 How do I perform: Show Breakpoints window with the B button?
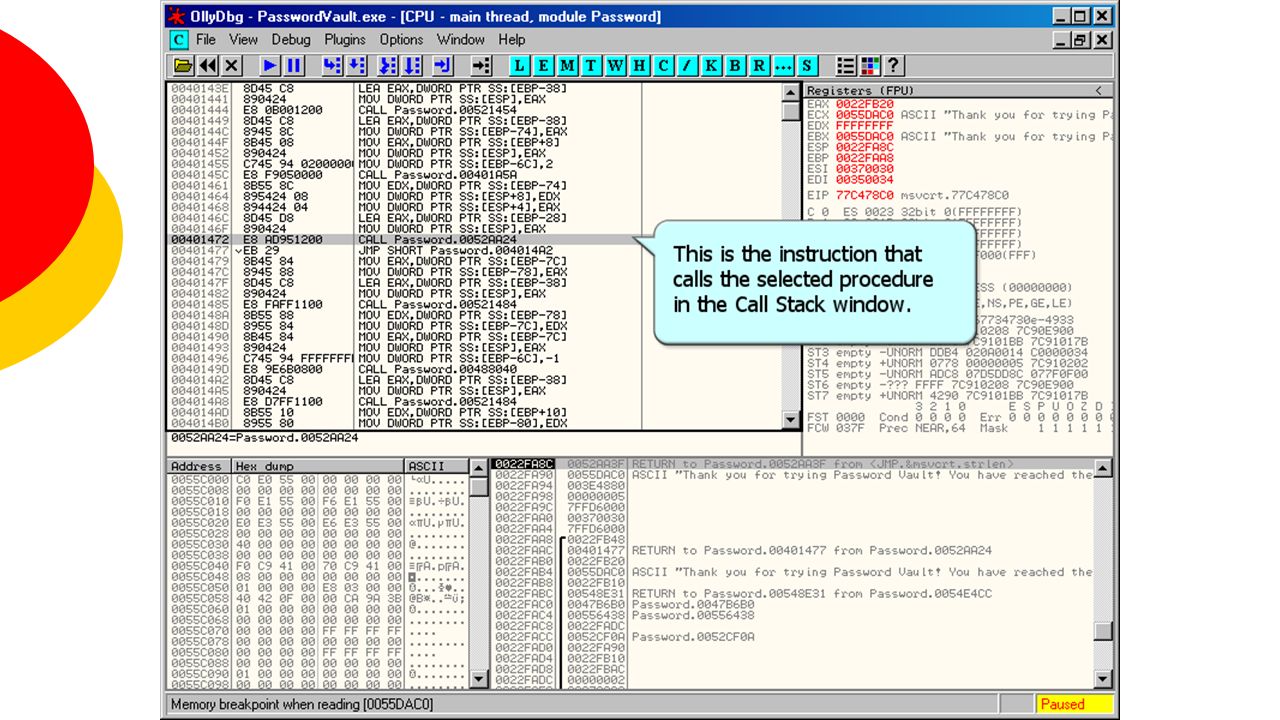(735, 66)
